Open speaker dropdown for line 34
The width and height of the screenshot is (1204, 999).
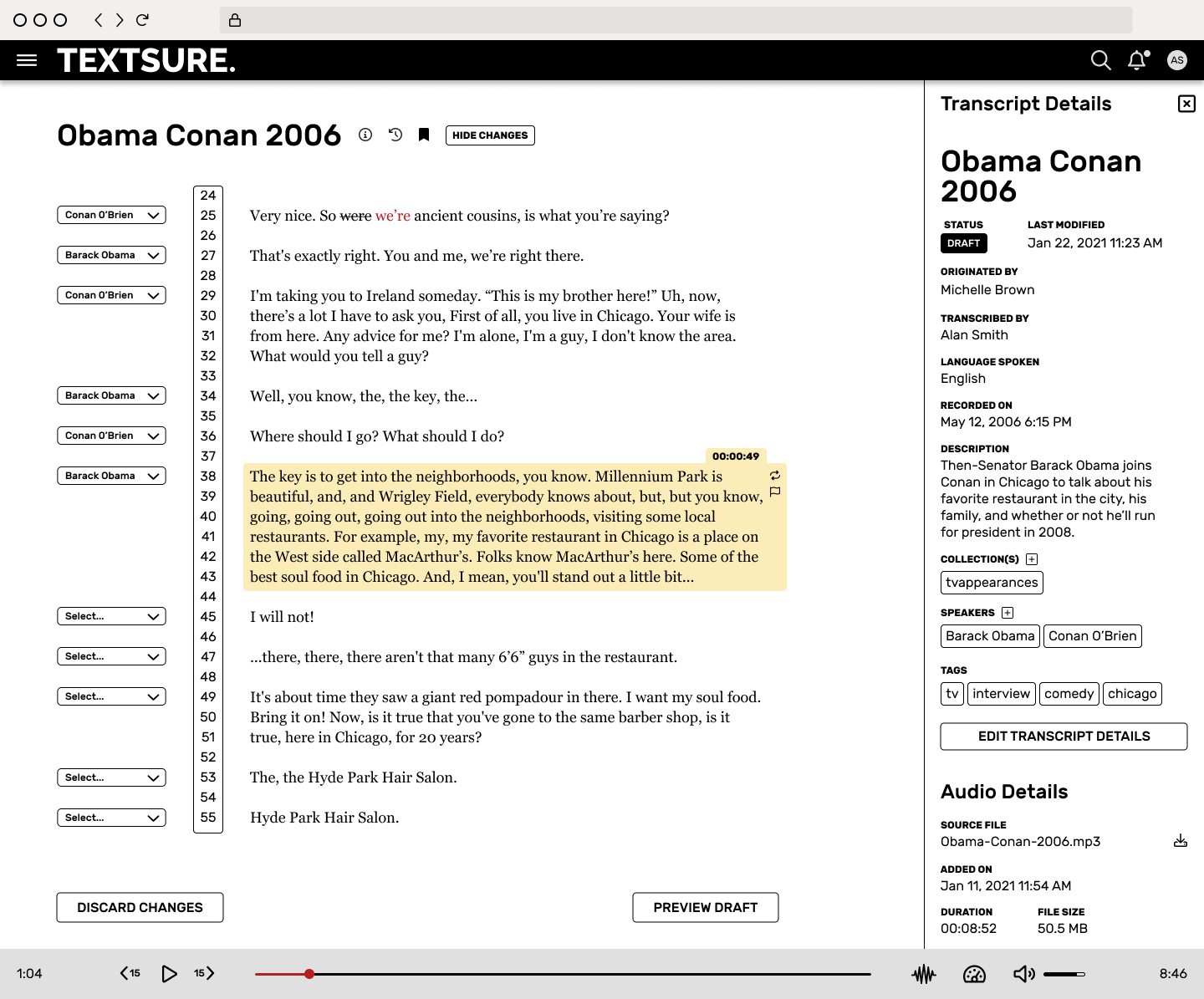point(111,395)
